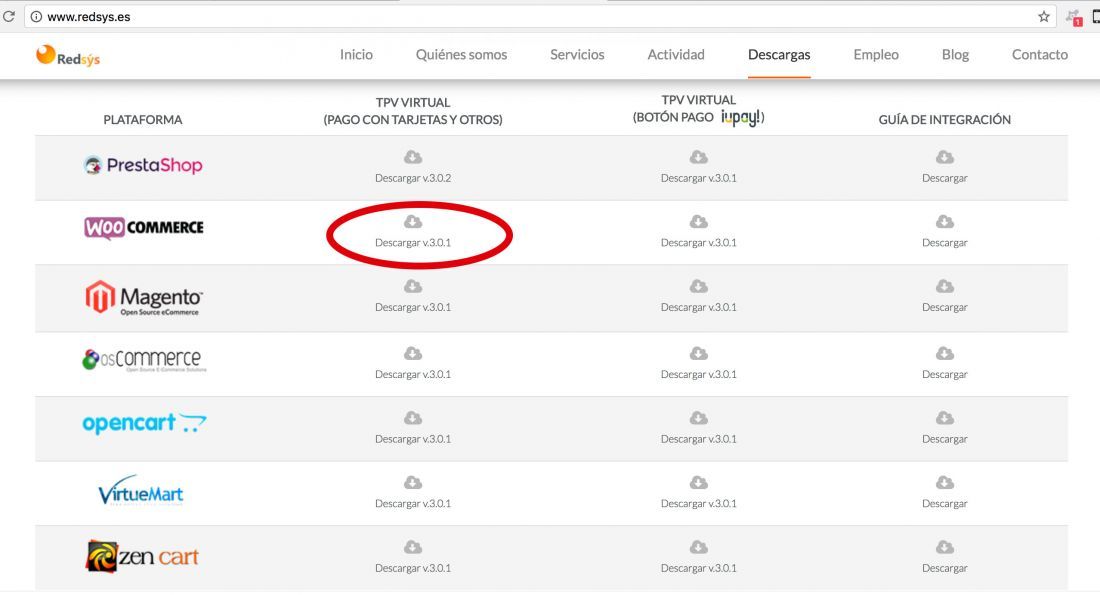The height and width of the screenshot is (595, 1100).
Task: Click osCommerce Descargar guide link text
Action: (x=945, y=375)
